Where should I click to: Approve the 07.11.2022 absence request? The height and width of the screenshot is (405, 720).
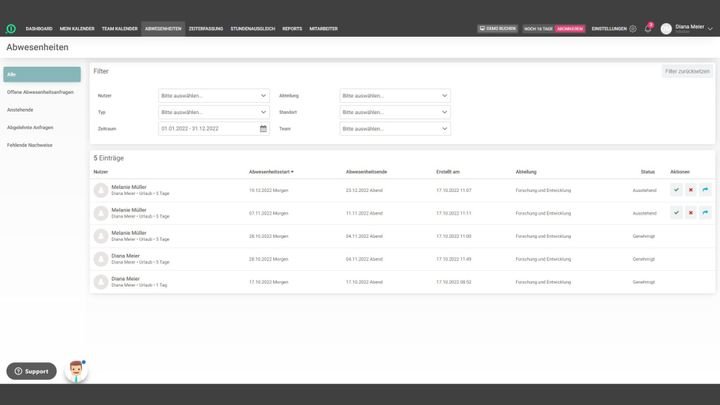point(677,212)
